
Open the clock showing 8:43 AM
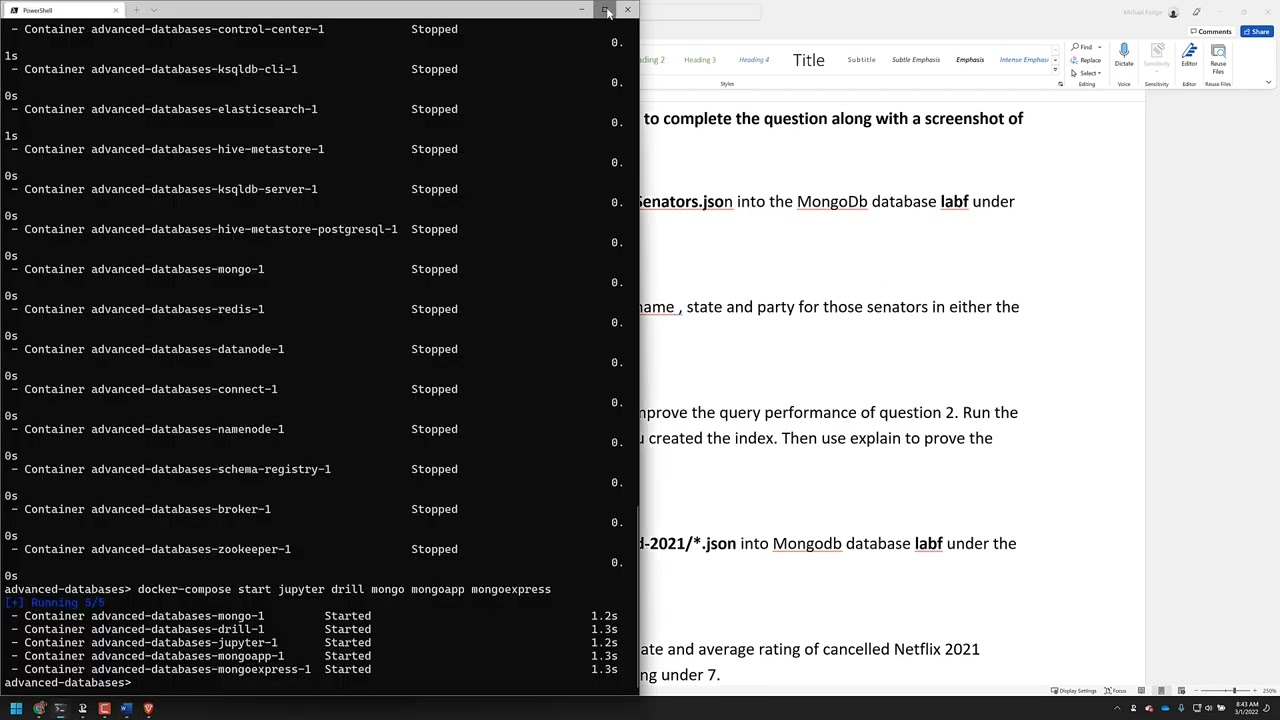1246,709
